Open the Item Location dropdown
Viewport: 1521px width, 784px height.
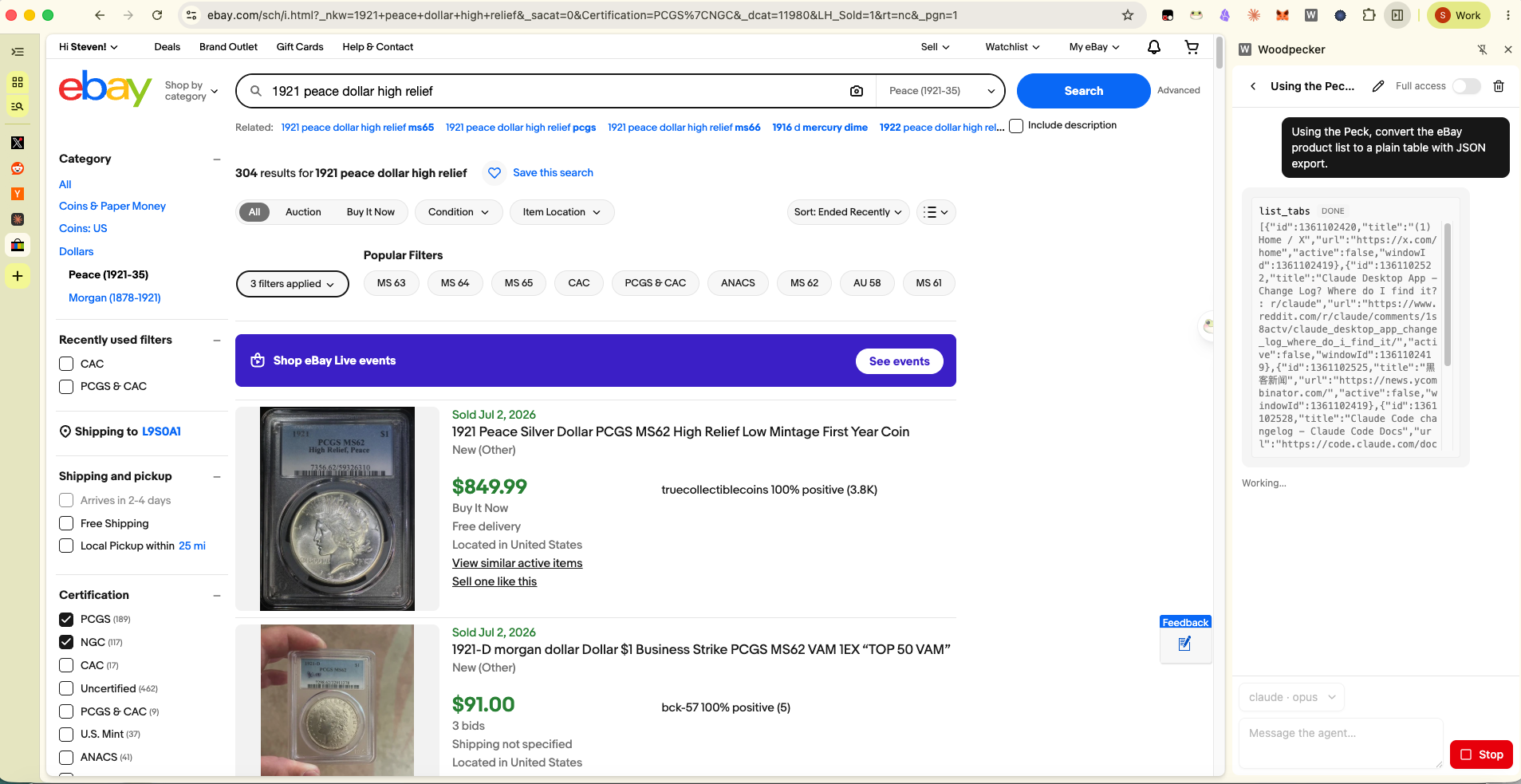[x=562, y=212]
